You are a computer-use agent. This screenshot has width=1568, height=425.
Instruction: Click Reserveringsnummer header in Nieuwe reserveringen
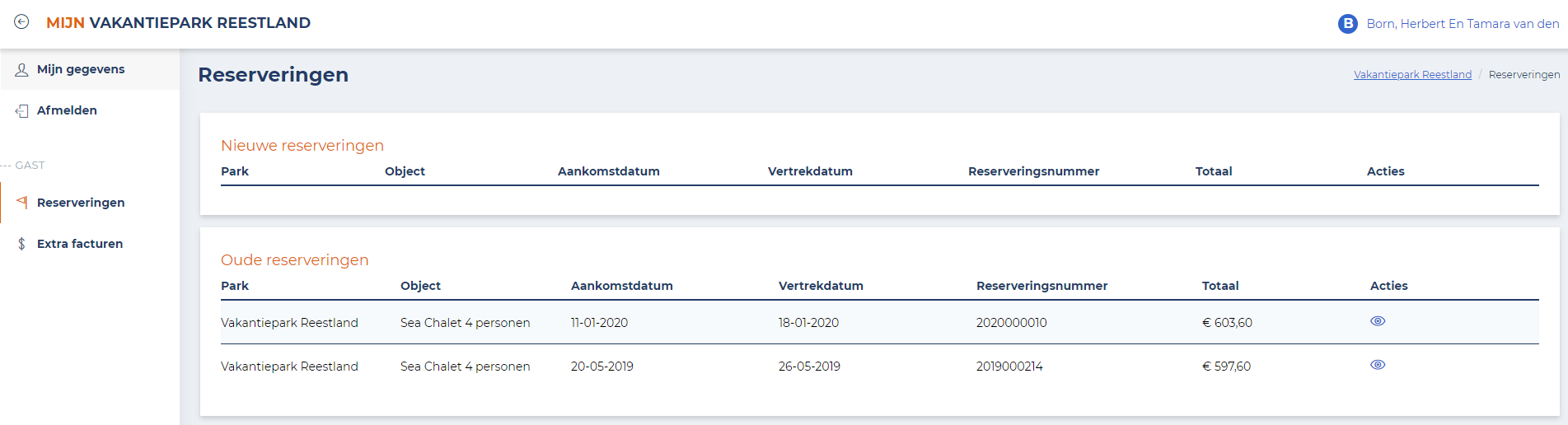tap(1033, 171)
